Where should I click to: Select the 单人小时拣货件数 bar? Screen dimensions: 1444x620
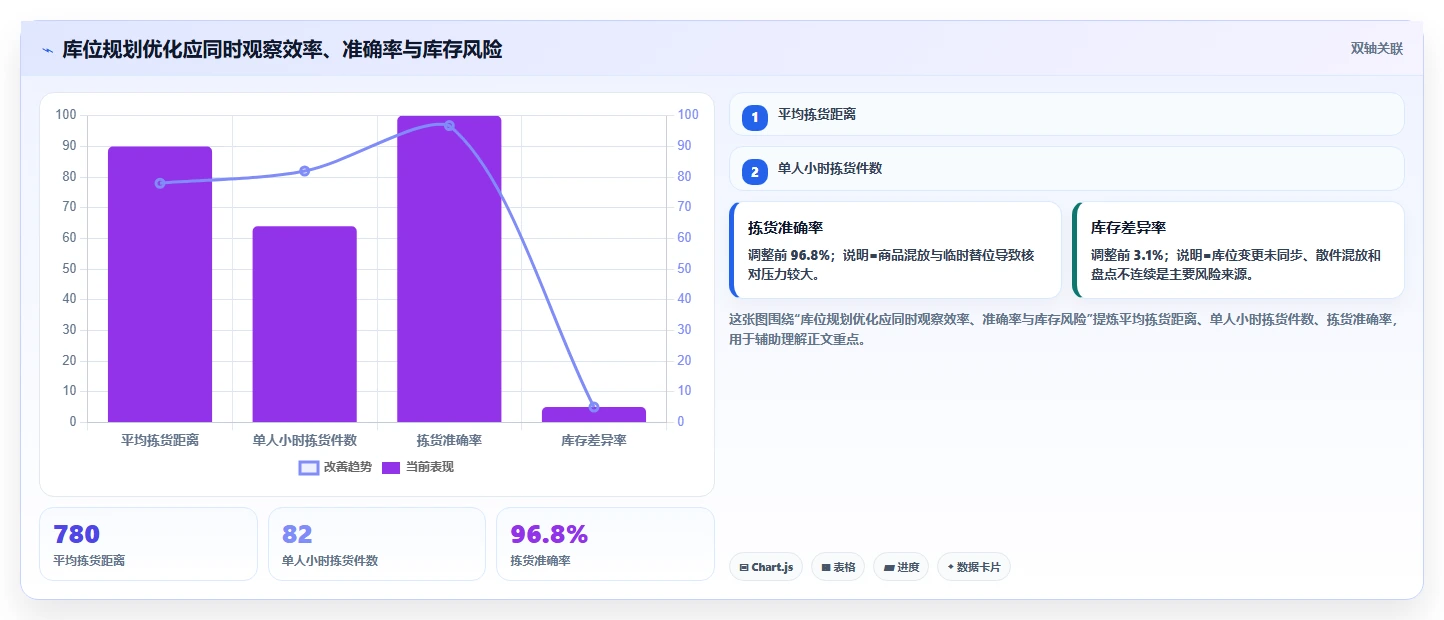304,324
